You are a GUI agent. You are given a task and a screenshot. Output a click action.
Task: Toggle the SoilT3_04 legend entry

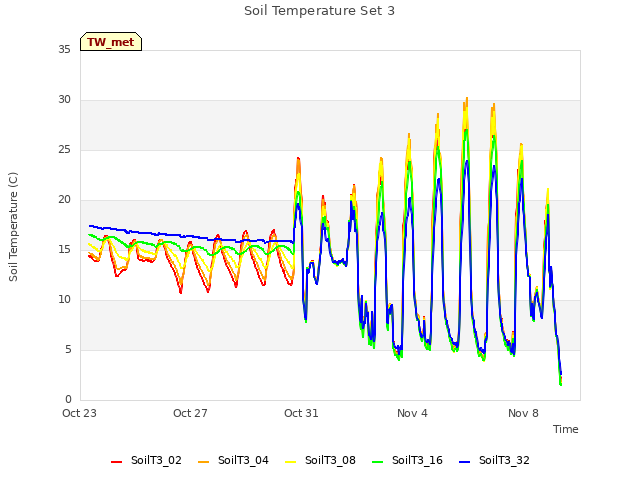(x=233, y=460)
